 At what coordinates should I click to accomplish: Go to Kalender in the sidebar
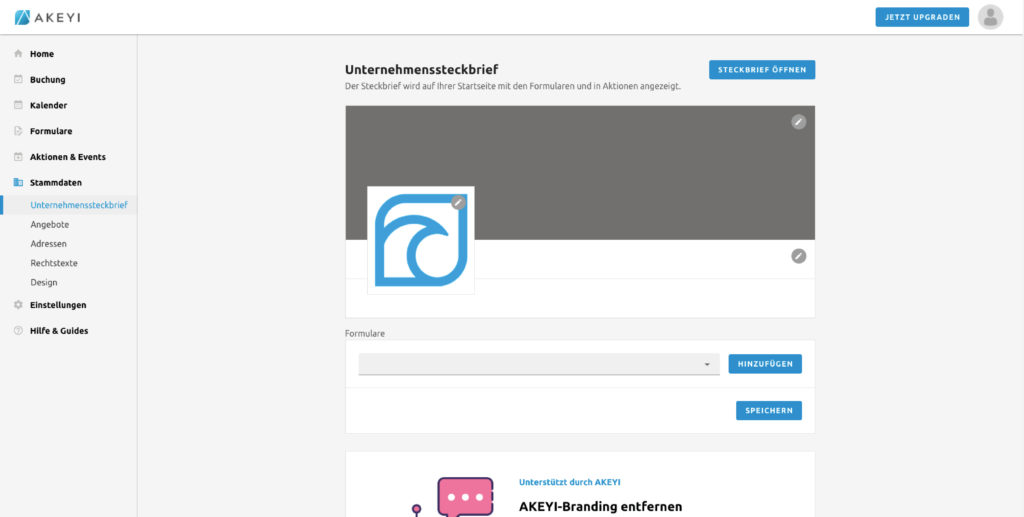[48, 105]
